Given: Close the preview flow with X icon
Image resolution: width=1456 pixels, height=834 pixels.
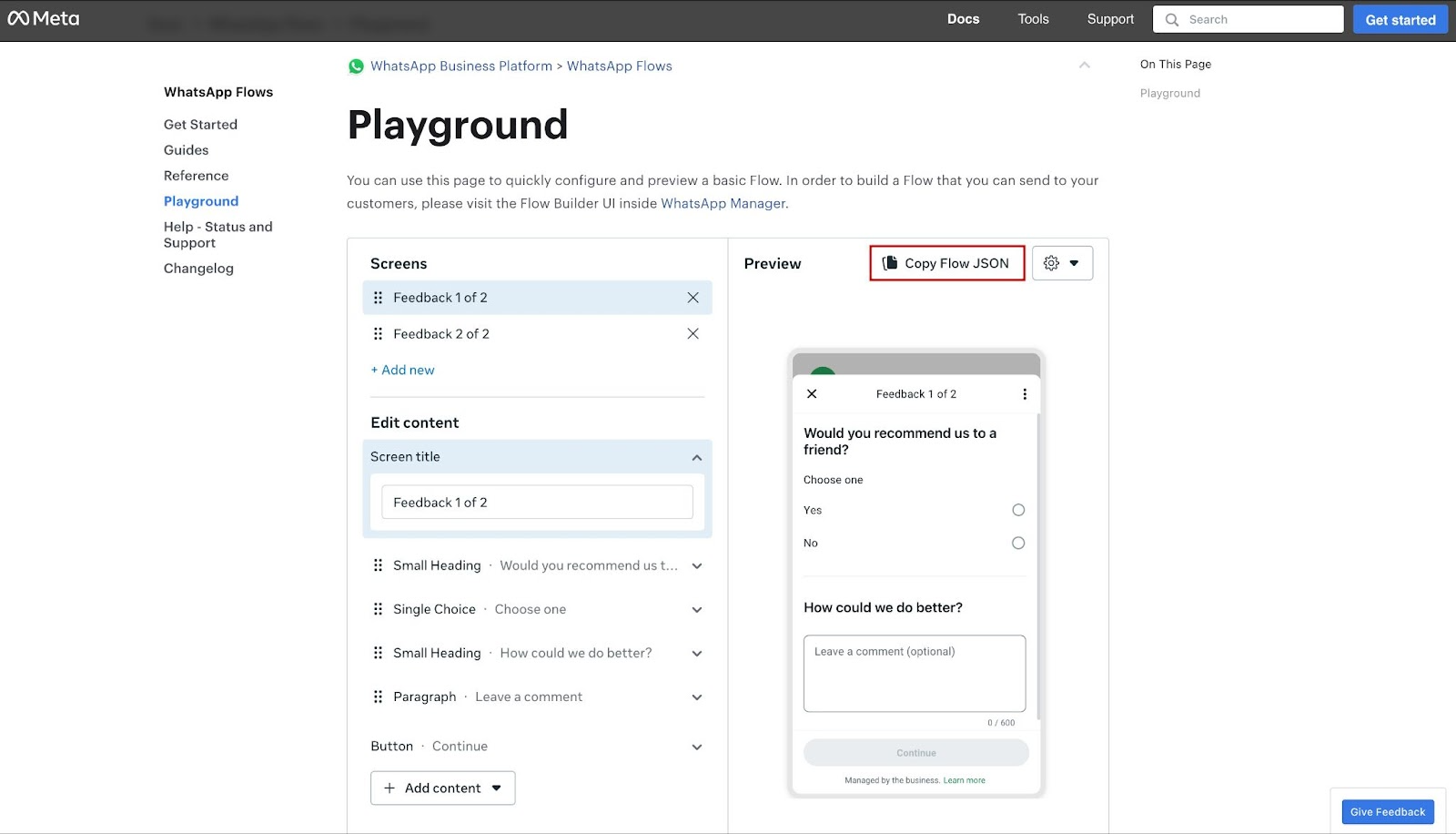Looking at the screenshot, I should [812, 394].
